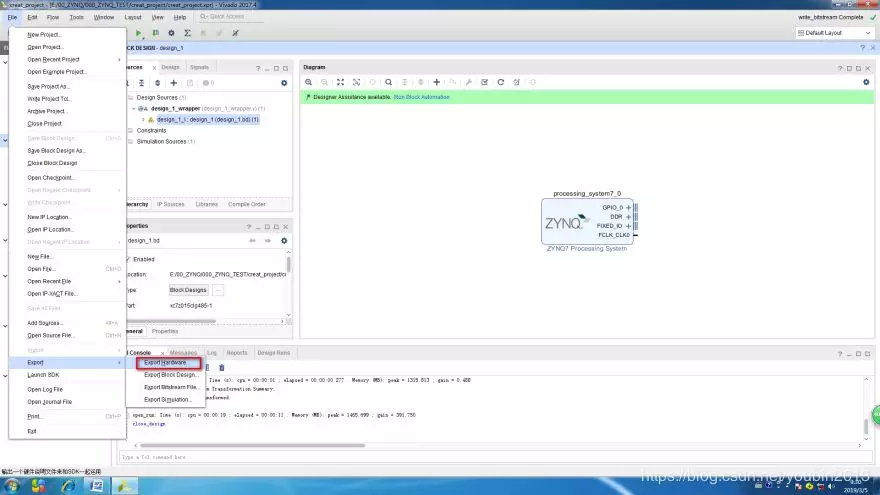This screenshot has width=880, height=495.
Task: Open the Export submenu in File menu
Action: point(67,363)
